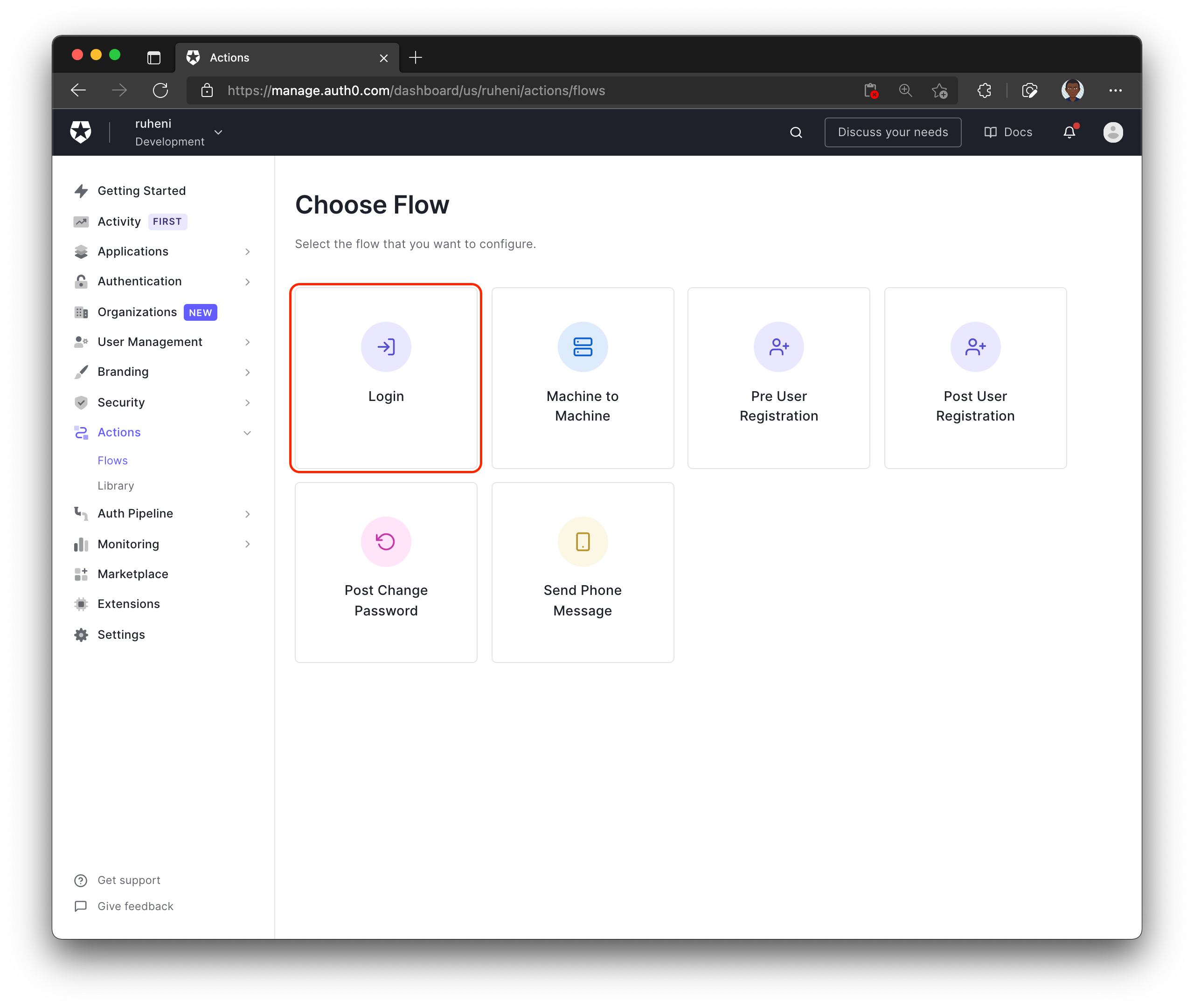This screenshot has height=1008, width=1194.
Task: Select the Post User Registration flow icon
Action: [975, 347]
